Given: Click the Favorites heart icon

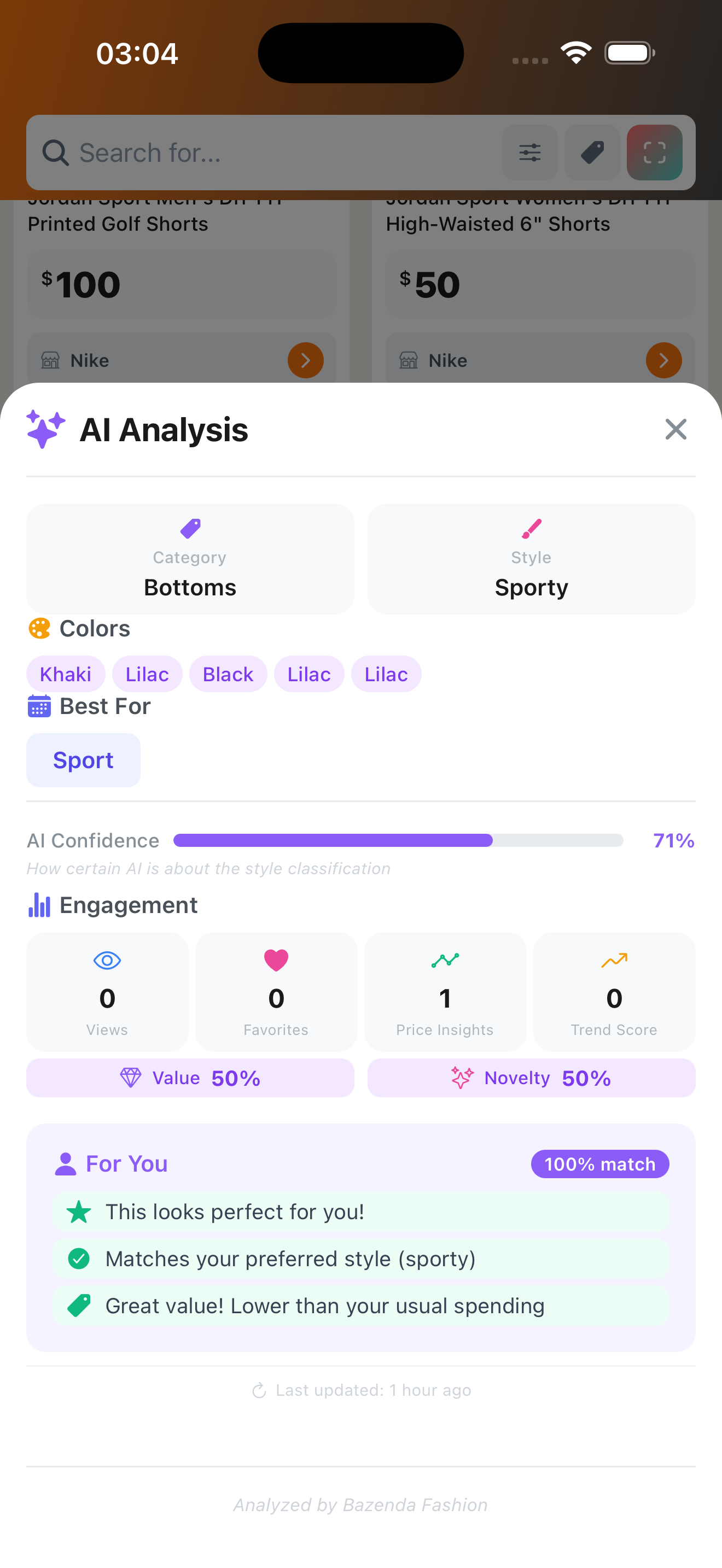Looking at the screenshot, I should tap(276, 961).
